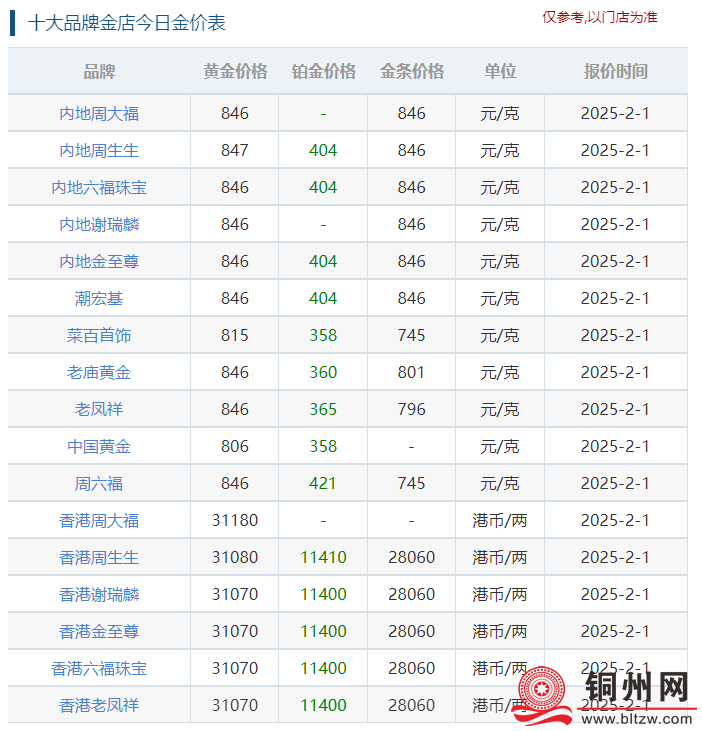
Task: Open the 老庙黄金 brand link
Action: click(99, 372)
